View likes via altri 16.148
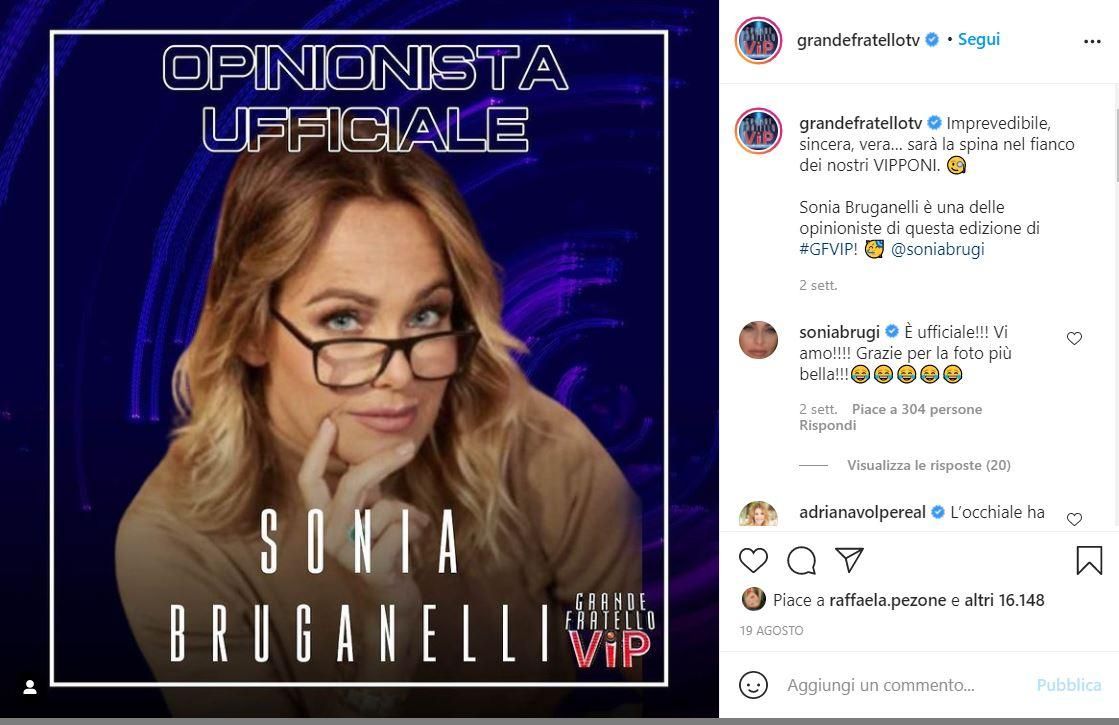The height and width of the screenshot is (725, 1119). (1004, 600)
